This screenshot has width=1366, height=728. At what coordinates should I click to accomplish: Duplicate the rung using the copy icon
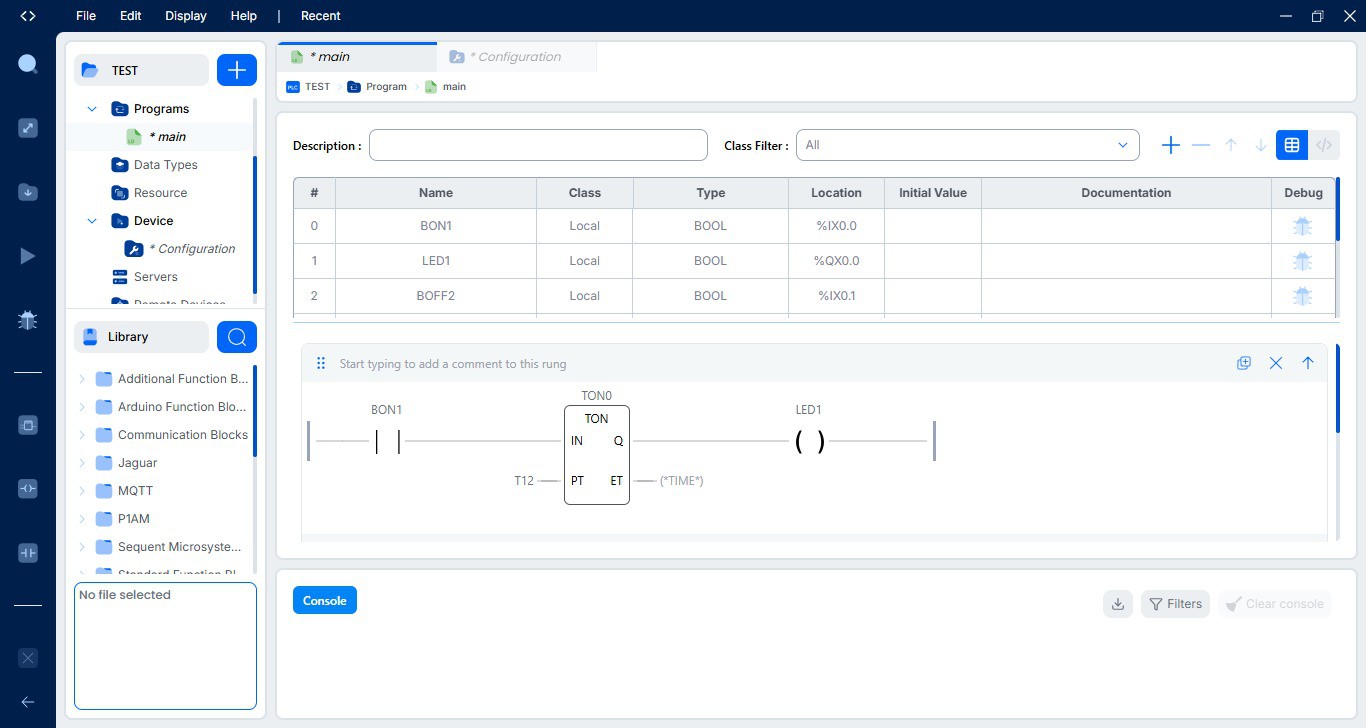point(1244,363)
